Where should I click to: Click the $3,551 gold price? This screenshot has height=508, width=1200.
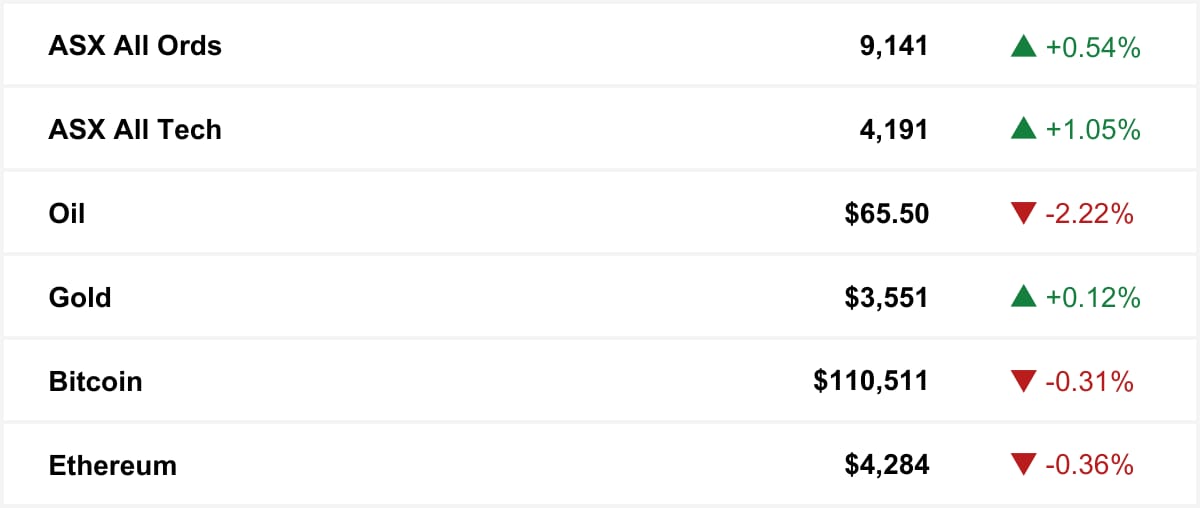click(887, 298)
